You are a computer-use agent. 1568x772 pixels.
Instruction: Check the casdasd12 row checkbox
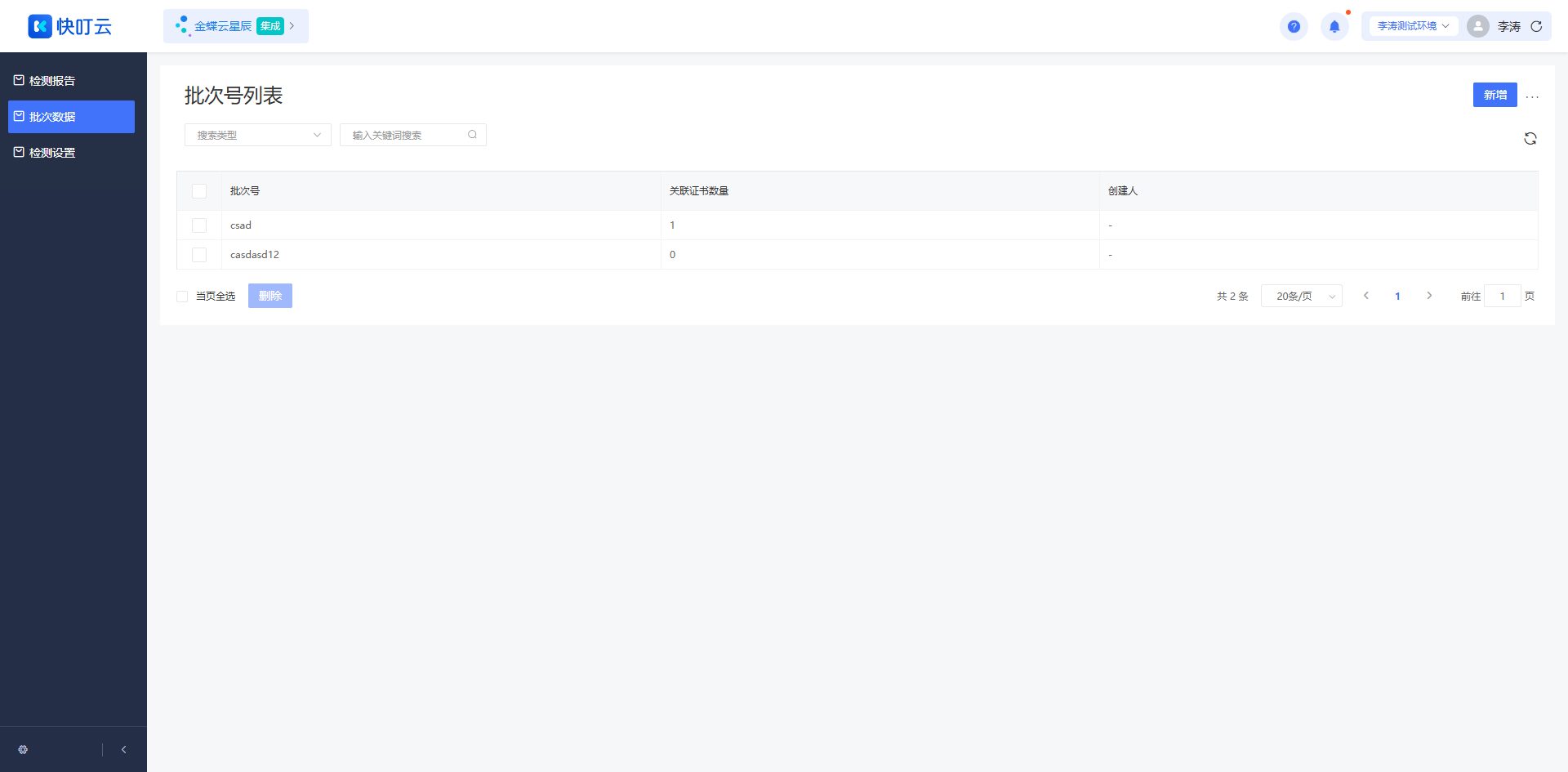point(199,255)
